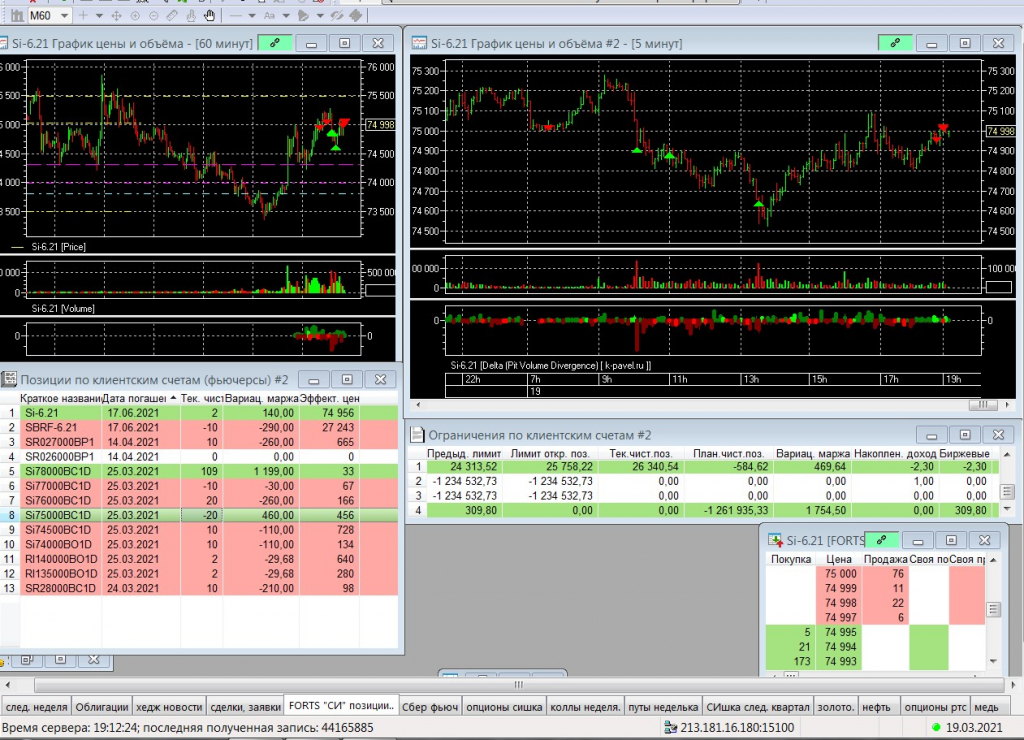1024x740 pixels.
Task: Click the thumb of the 5-minute chart horizontal scrollbar
Action: tap(982, 405)
